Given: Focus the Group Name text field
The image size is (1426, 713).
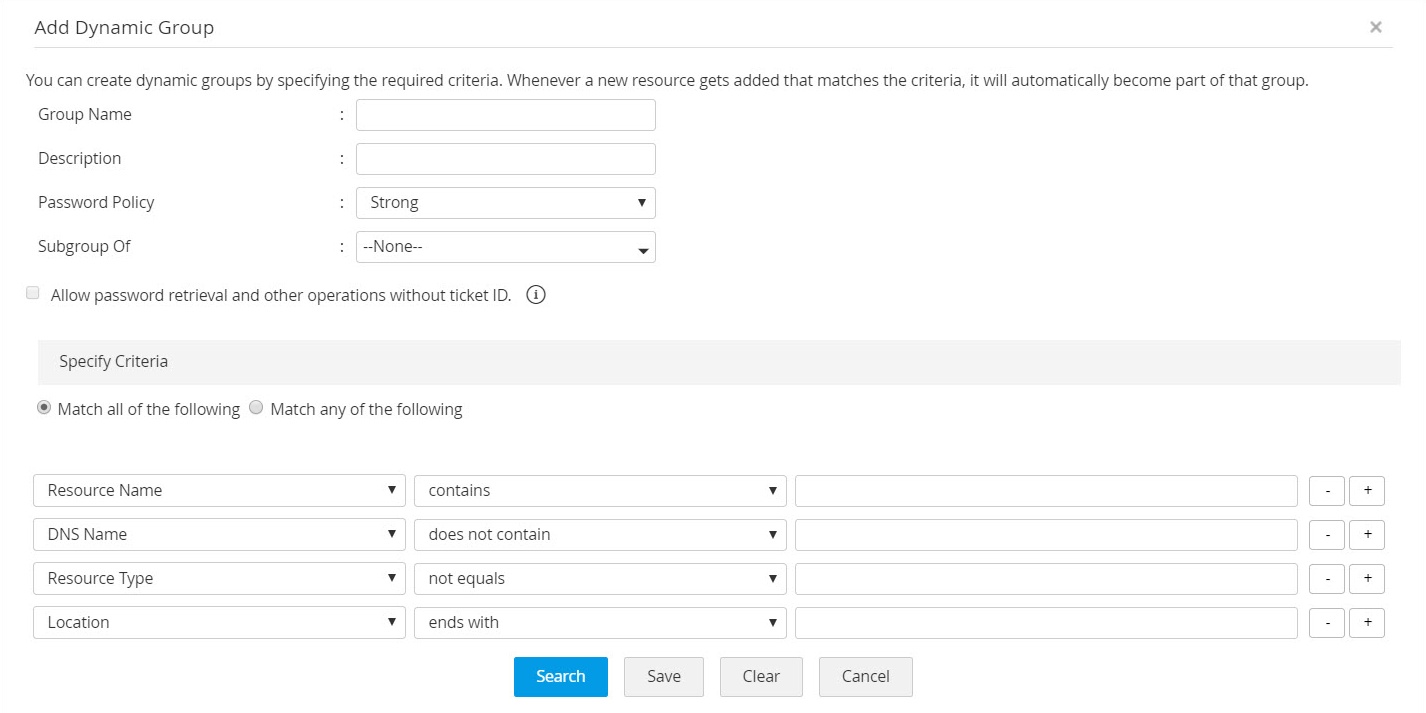Looking at the screenshot, I should pos(505,115).
